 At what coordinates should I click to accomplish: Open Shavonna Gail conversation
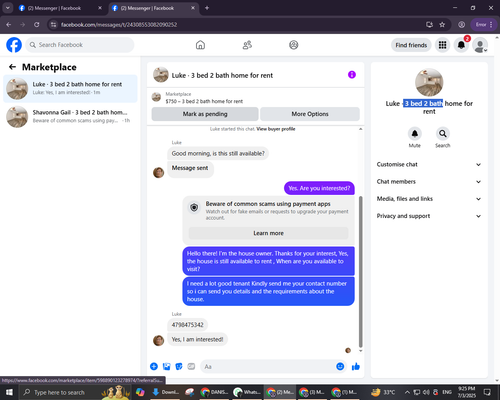(70, 117)
